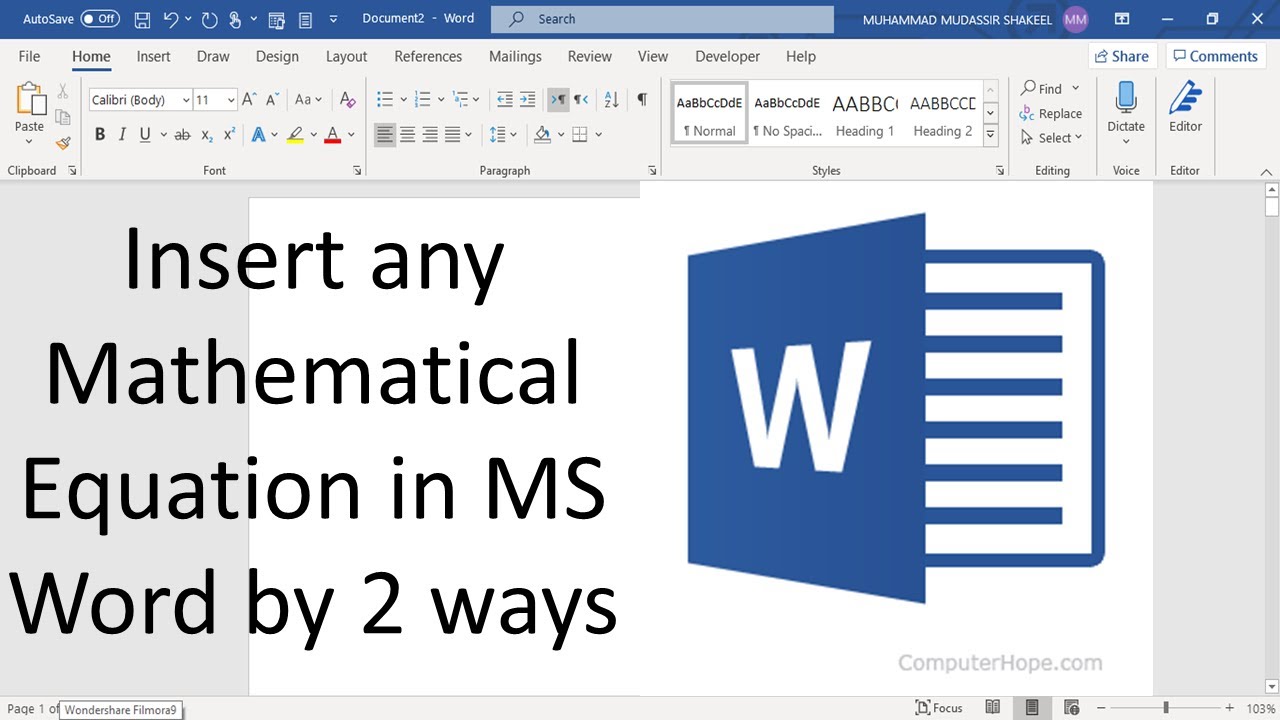Open the Bullets list dropdown arrow
This screenshot has width=1280, height=720.
pos(403,100)
